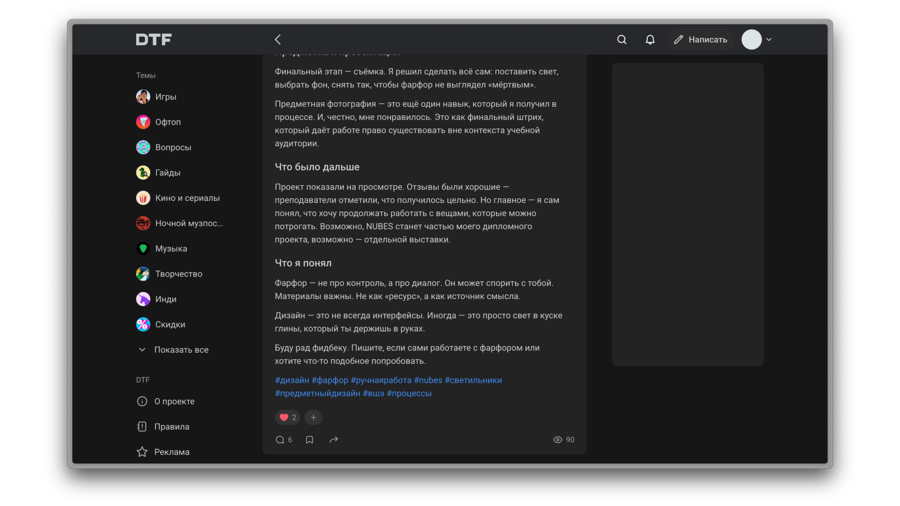Click the eye views counter 90
This screenshot has height=506, width=900.
tap(564, 439)
